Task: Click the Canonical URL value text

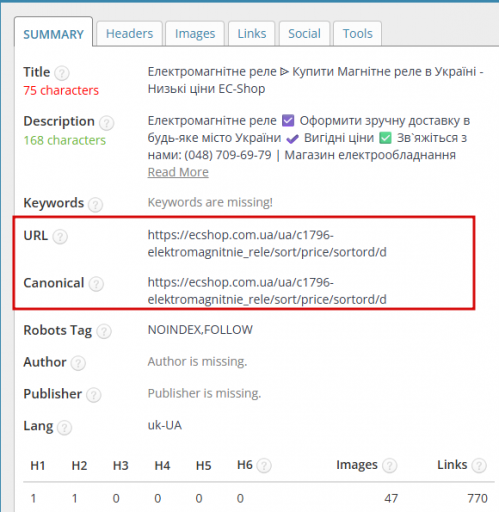Action: tap(267, 291)
